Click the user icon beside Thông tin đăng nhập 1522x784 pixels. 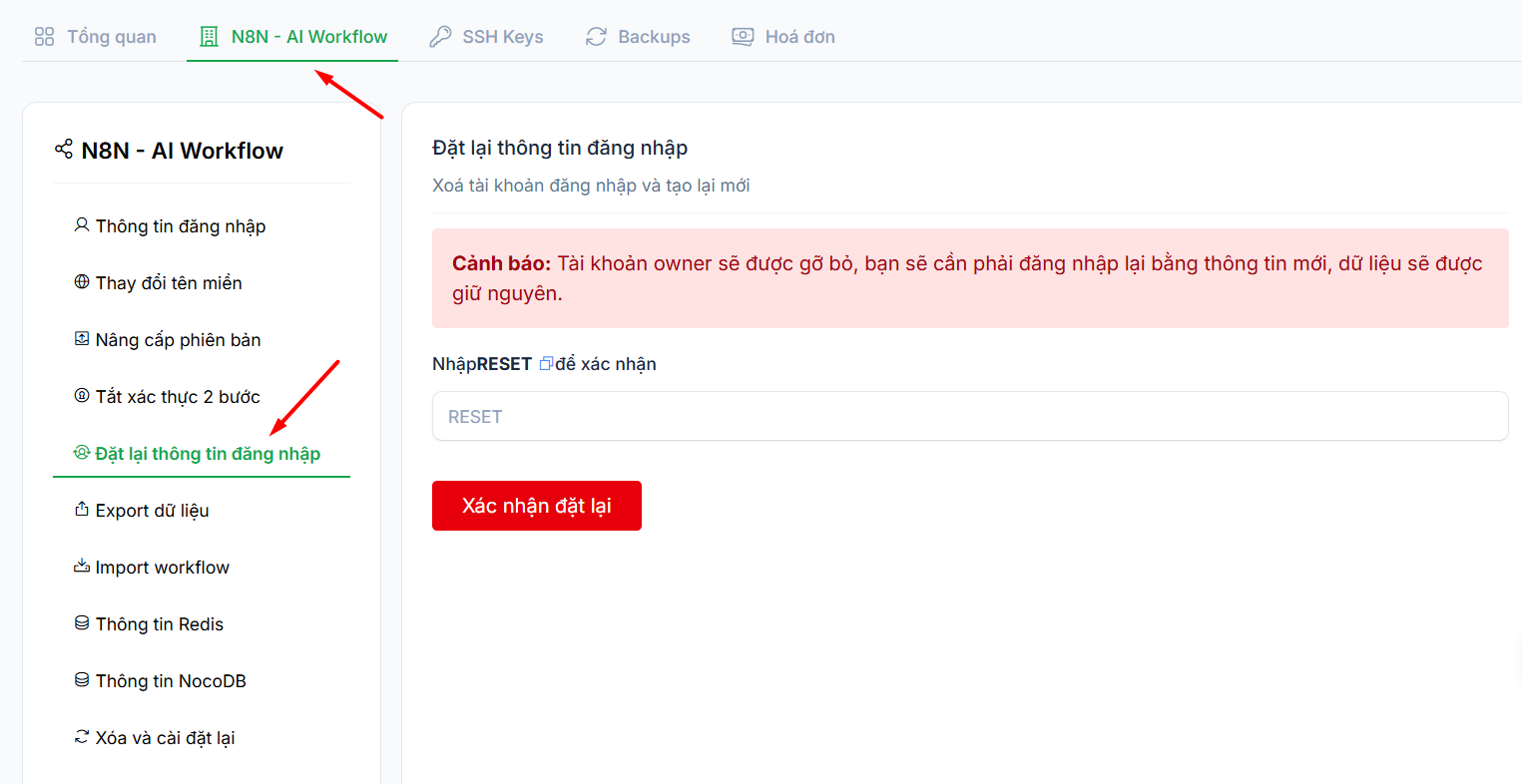coord(82,225)
